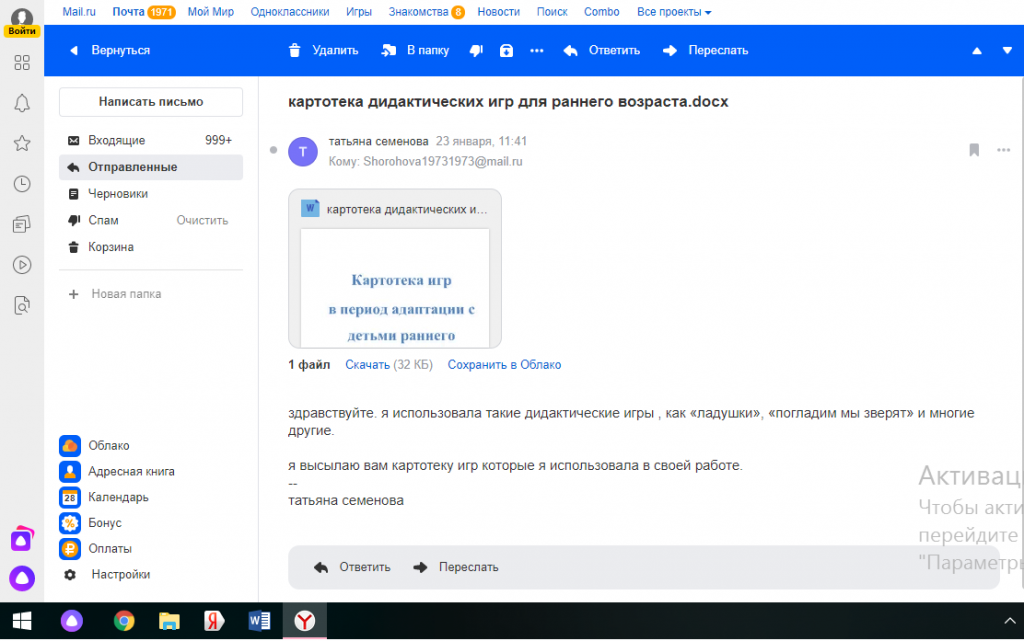Screen dimensions: 1024x641
Task: Open Google Chrome from the taskbar
Action: pos(124,621)
